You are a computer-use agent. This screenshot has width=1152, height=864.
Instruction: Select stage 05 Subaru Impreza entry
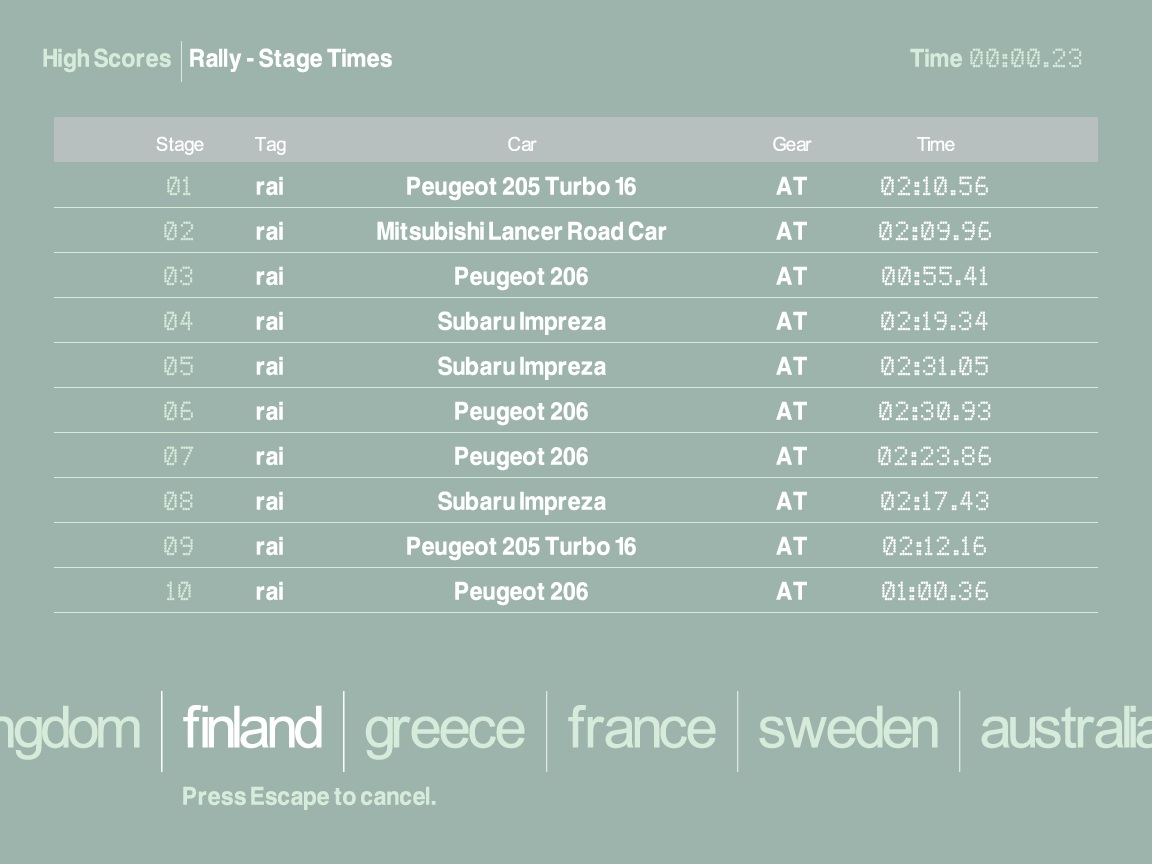coord(521,367)
